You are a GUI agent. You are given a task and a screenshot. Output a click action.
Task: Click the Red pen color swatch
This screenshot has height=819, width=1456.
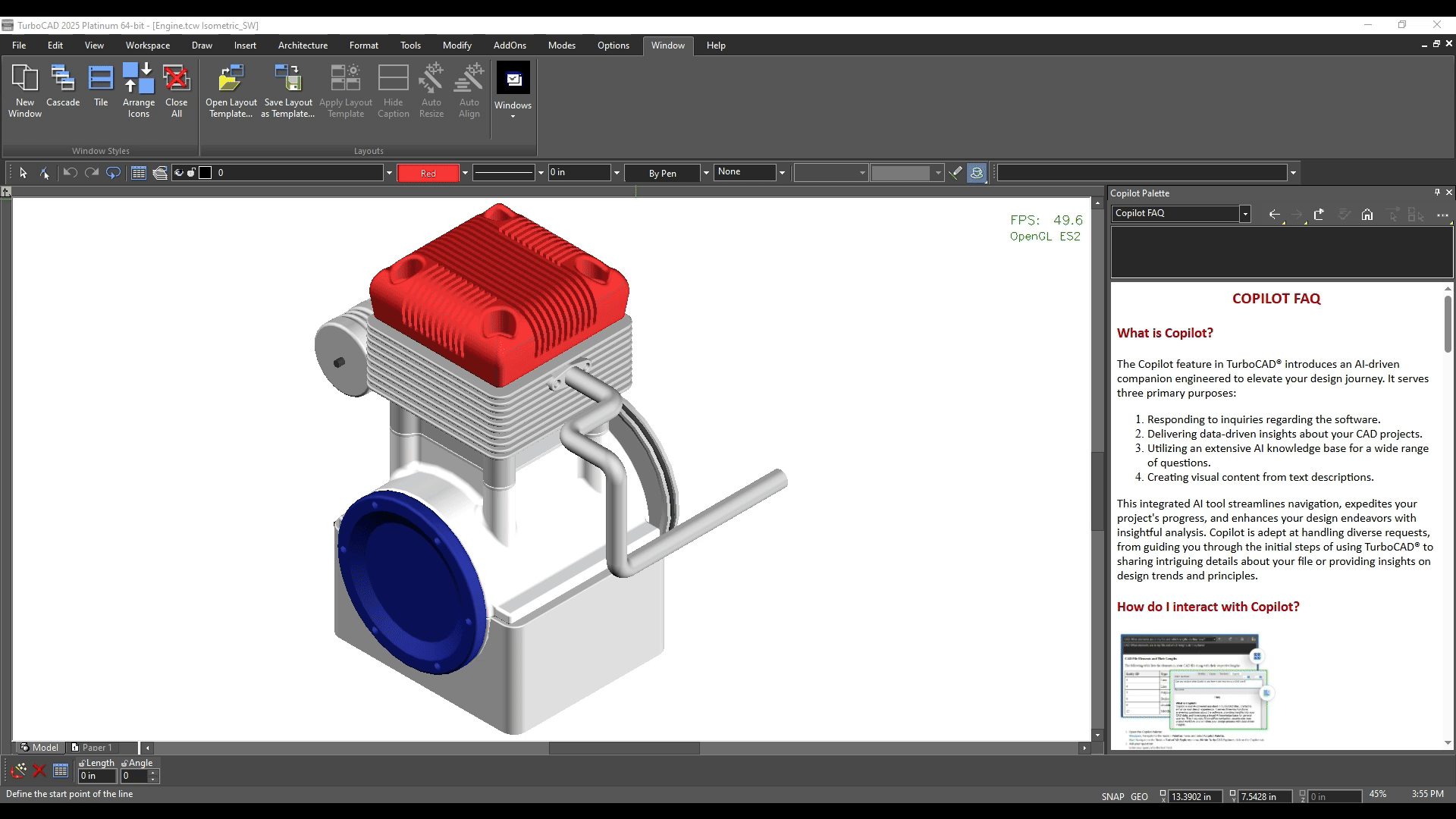(428, 173)
